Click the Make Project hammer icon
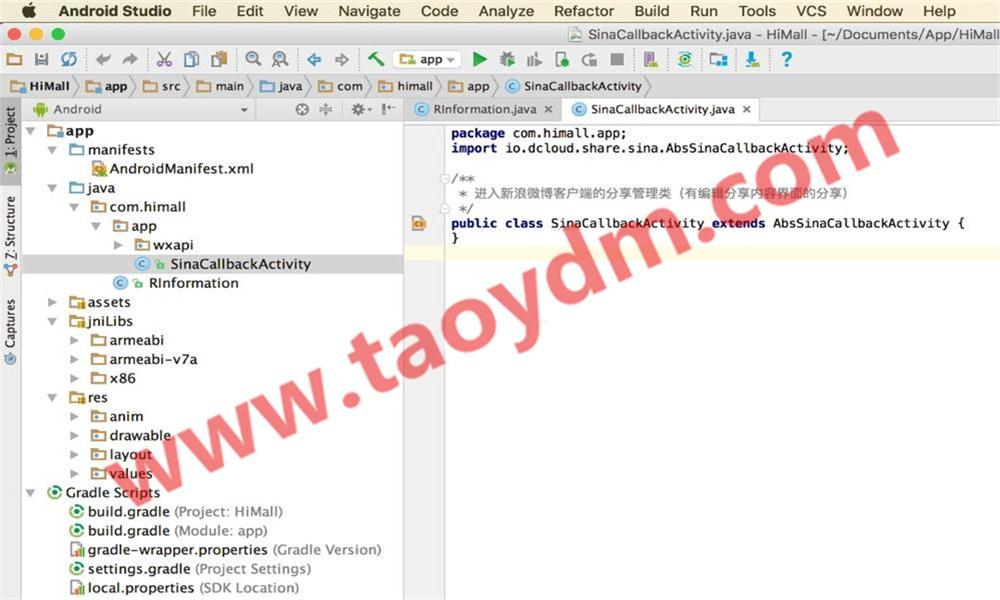The image size is (1000, 600). pyautogui.click(x=376, y=59)
